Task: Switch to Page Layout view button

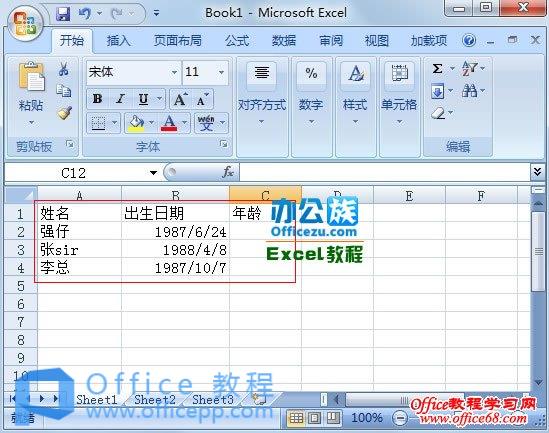Action: coord(314,418)
